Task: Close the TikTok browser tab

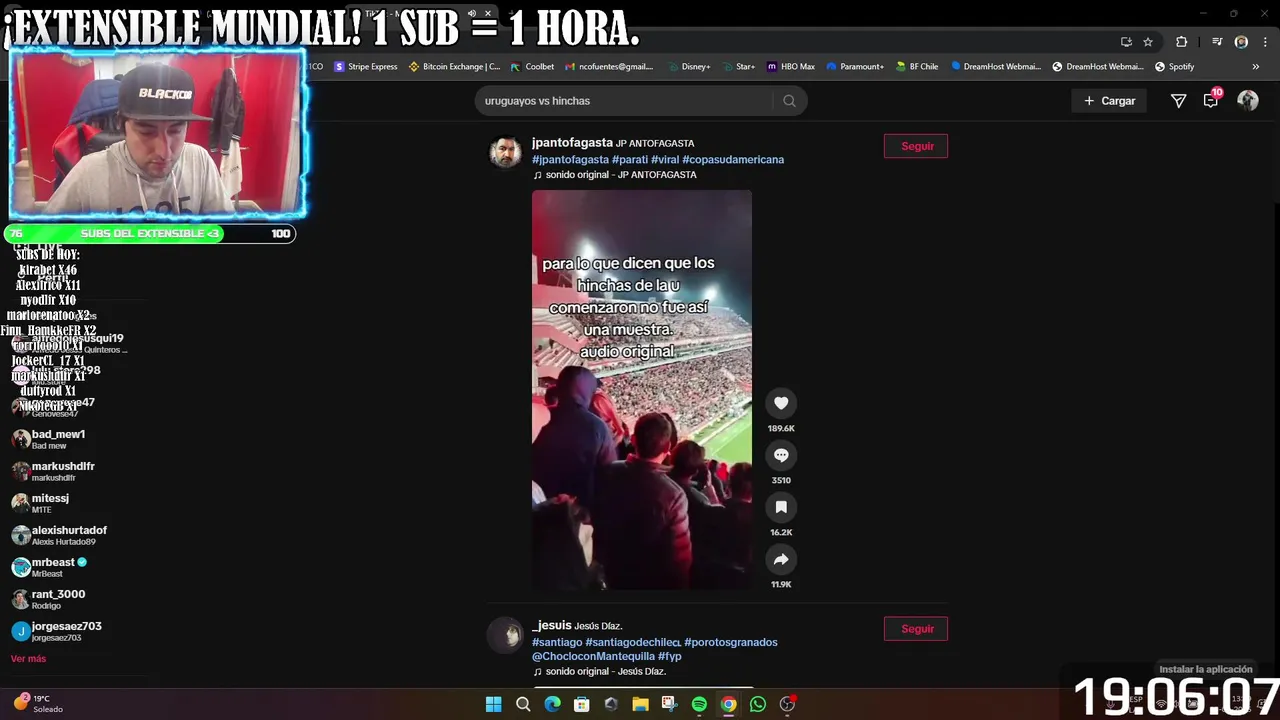Action: pyautogui.click(x=488, y=14)
